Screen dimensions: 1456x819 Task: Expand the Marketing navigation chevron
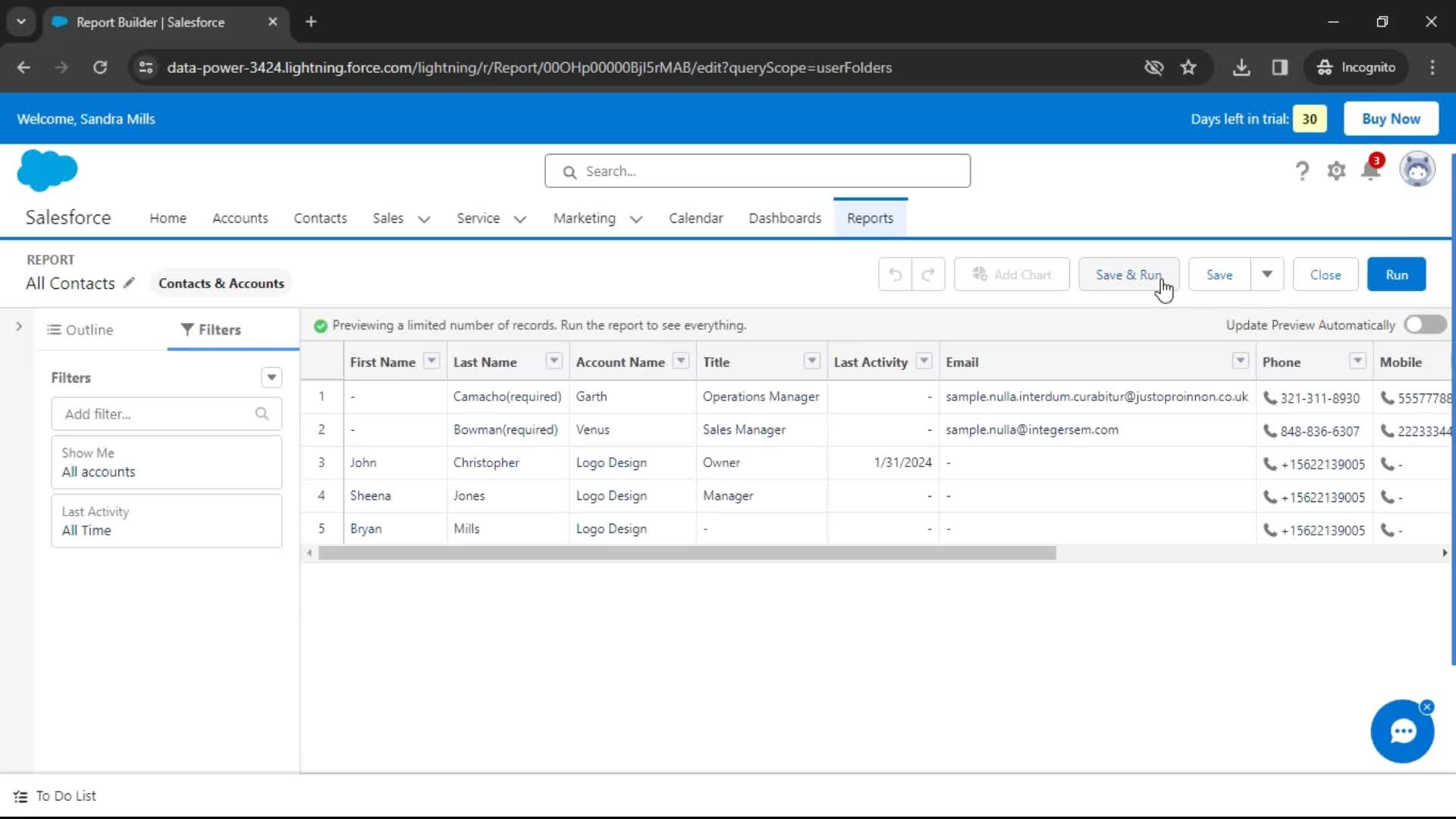tap(636, 219)
